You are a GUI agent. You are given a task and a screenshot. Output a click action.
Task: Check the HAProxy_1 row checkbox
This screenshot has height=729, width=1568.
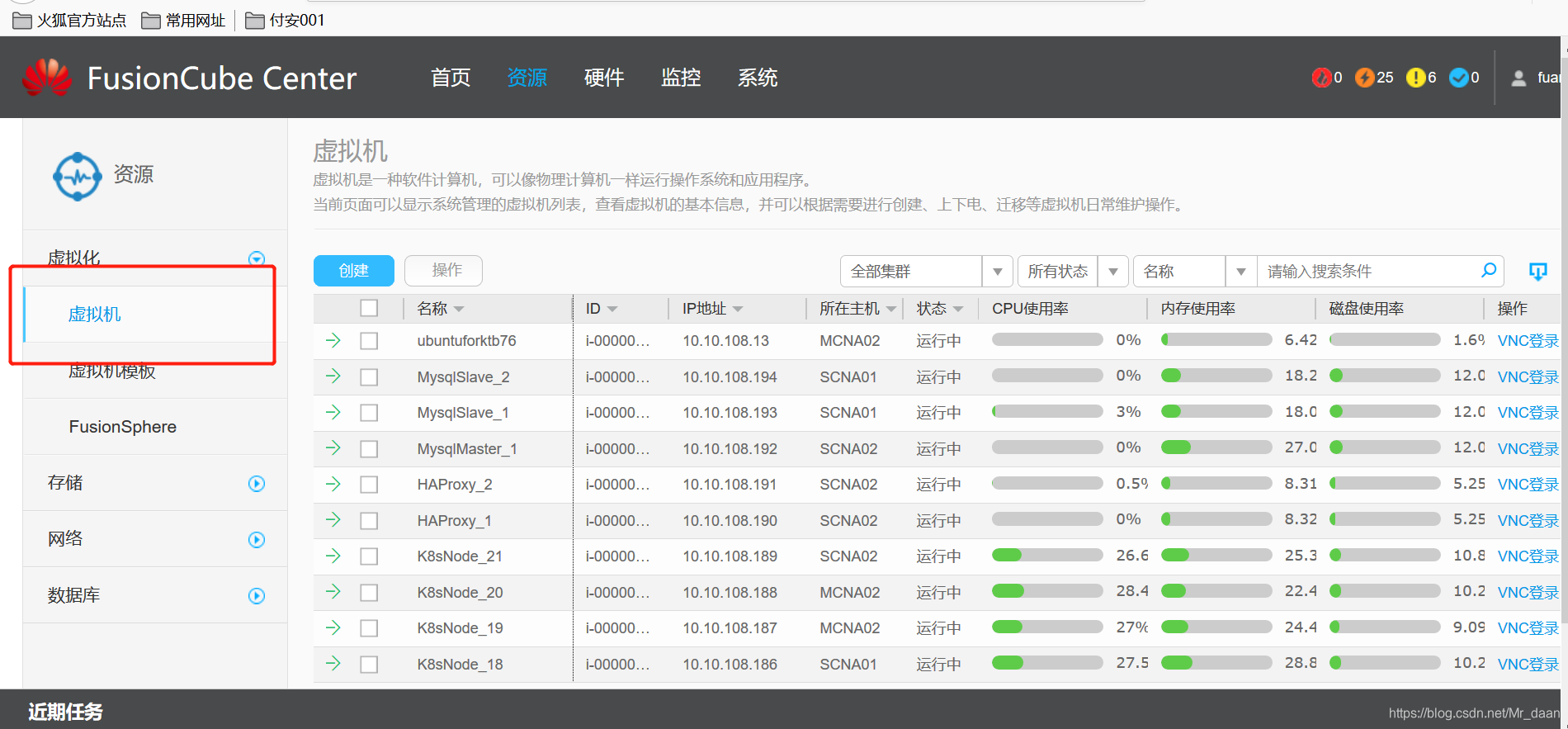point(369,521)
